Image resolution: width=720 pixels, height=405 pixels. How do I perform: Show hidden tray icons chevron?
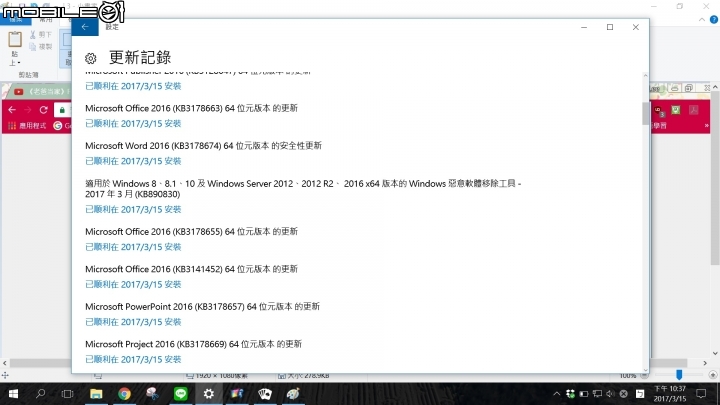[x=557, y=394]
